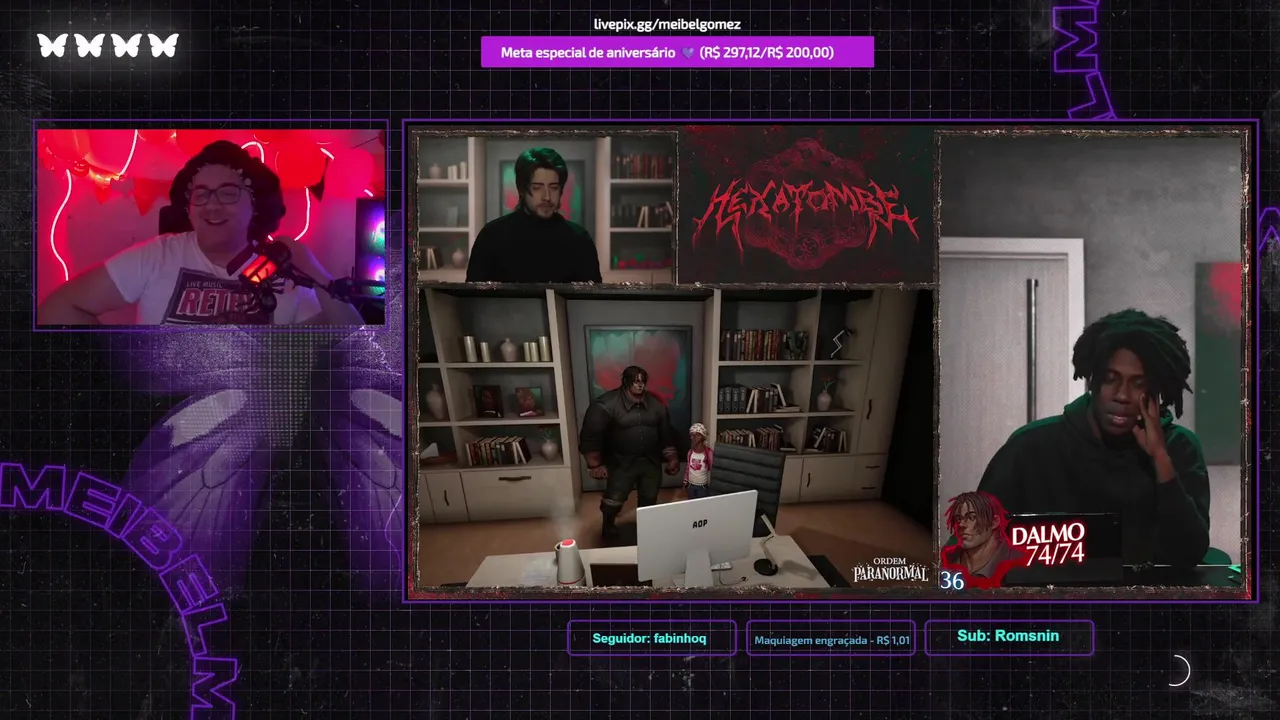This screenshot has height=720, width=1280.
Task: Click the loading spinner icon
Action: [1178, 671]
